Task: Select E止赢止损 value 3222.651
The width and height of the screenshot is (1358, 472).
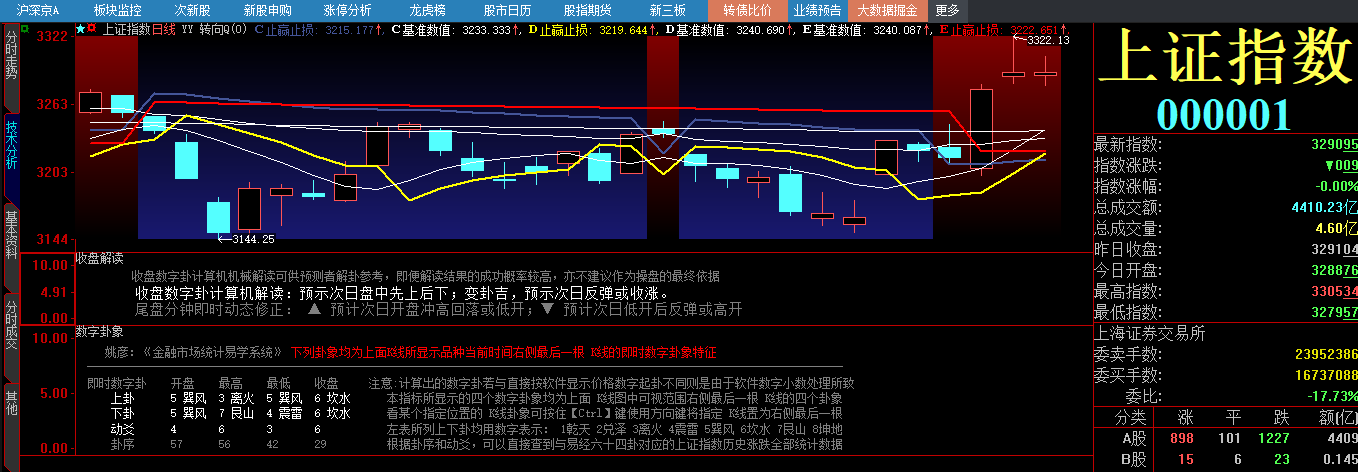Action: coord(1035,30)
